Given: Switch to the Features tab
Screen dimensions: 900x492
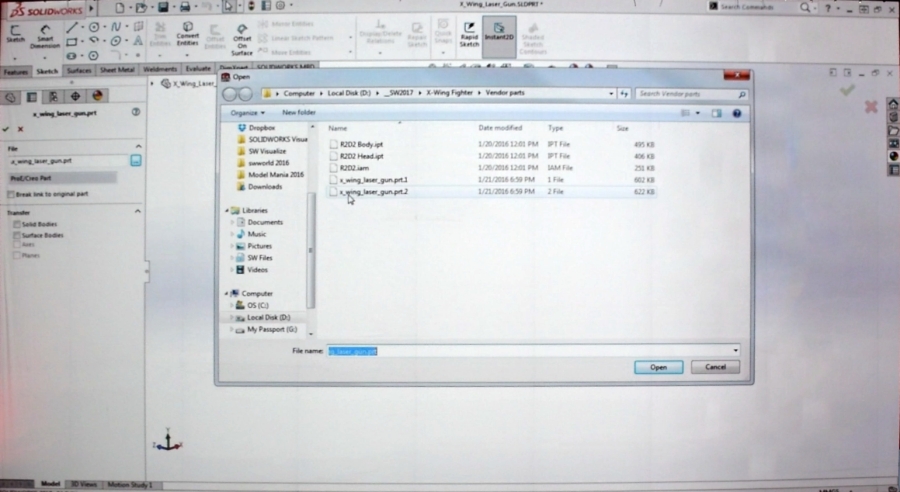Looking at the screenshot, I should [x=15, y=72].
